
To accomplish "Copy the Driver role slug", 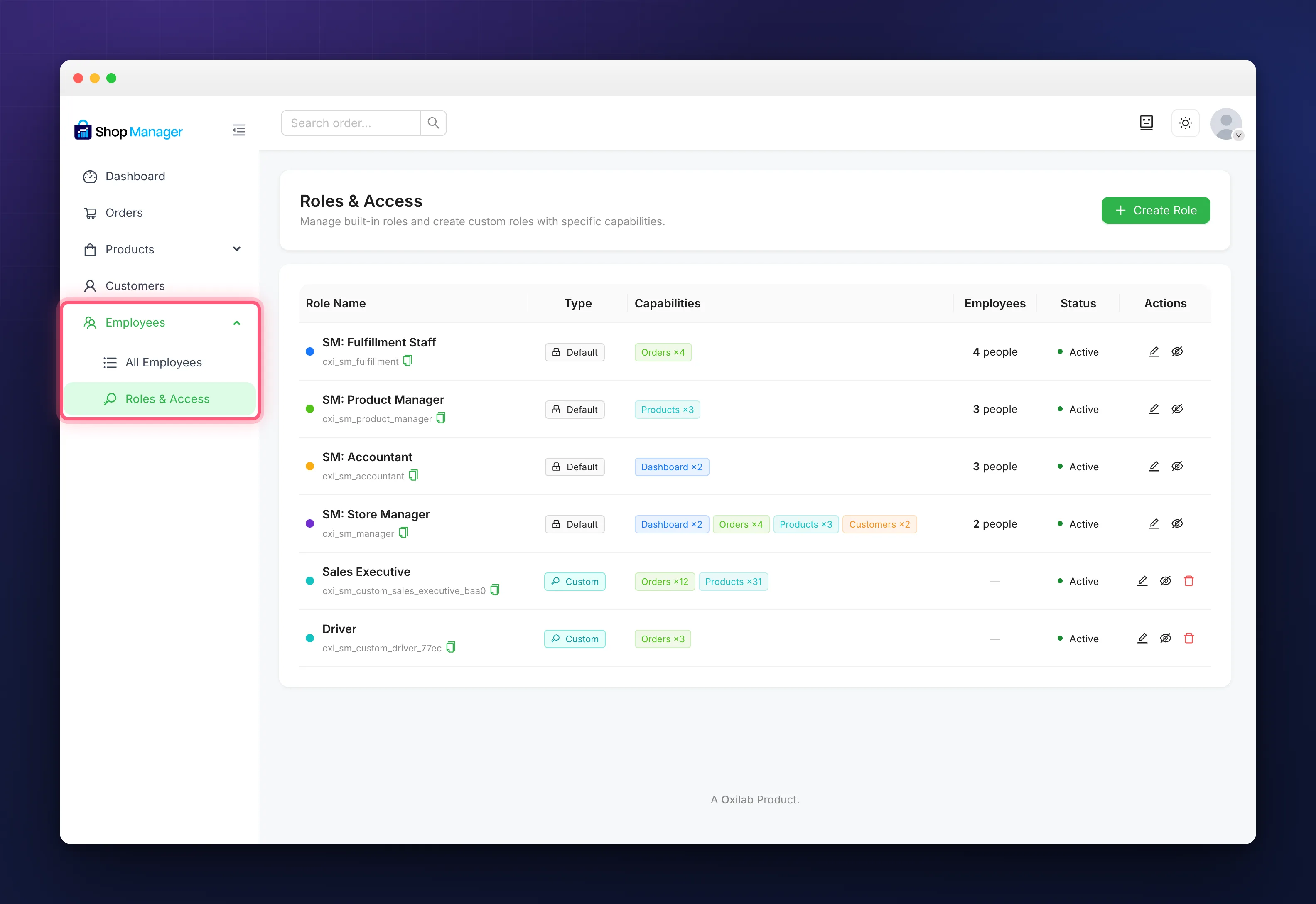I will [451, 647].
